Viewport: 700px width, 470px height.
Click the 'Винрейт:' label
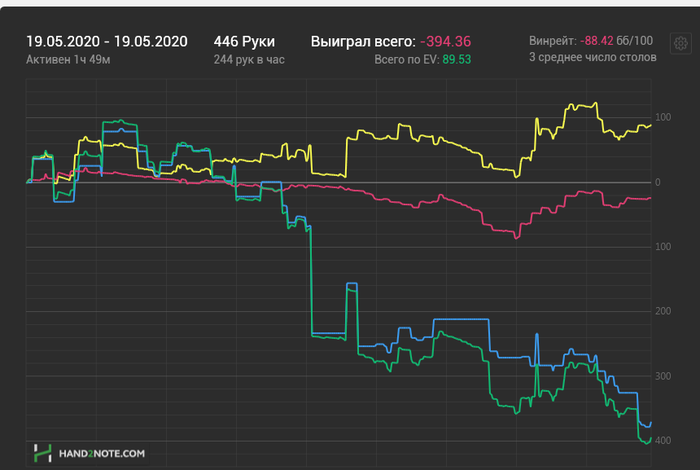point(553,41)
